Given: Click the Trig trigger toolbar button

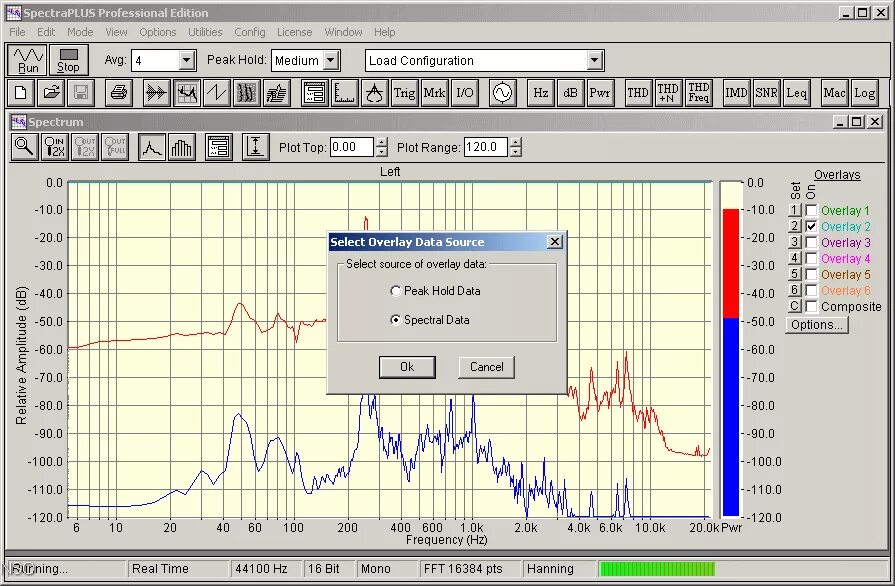Looking at the screenshot, I should [x=404, y=93].
